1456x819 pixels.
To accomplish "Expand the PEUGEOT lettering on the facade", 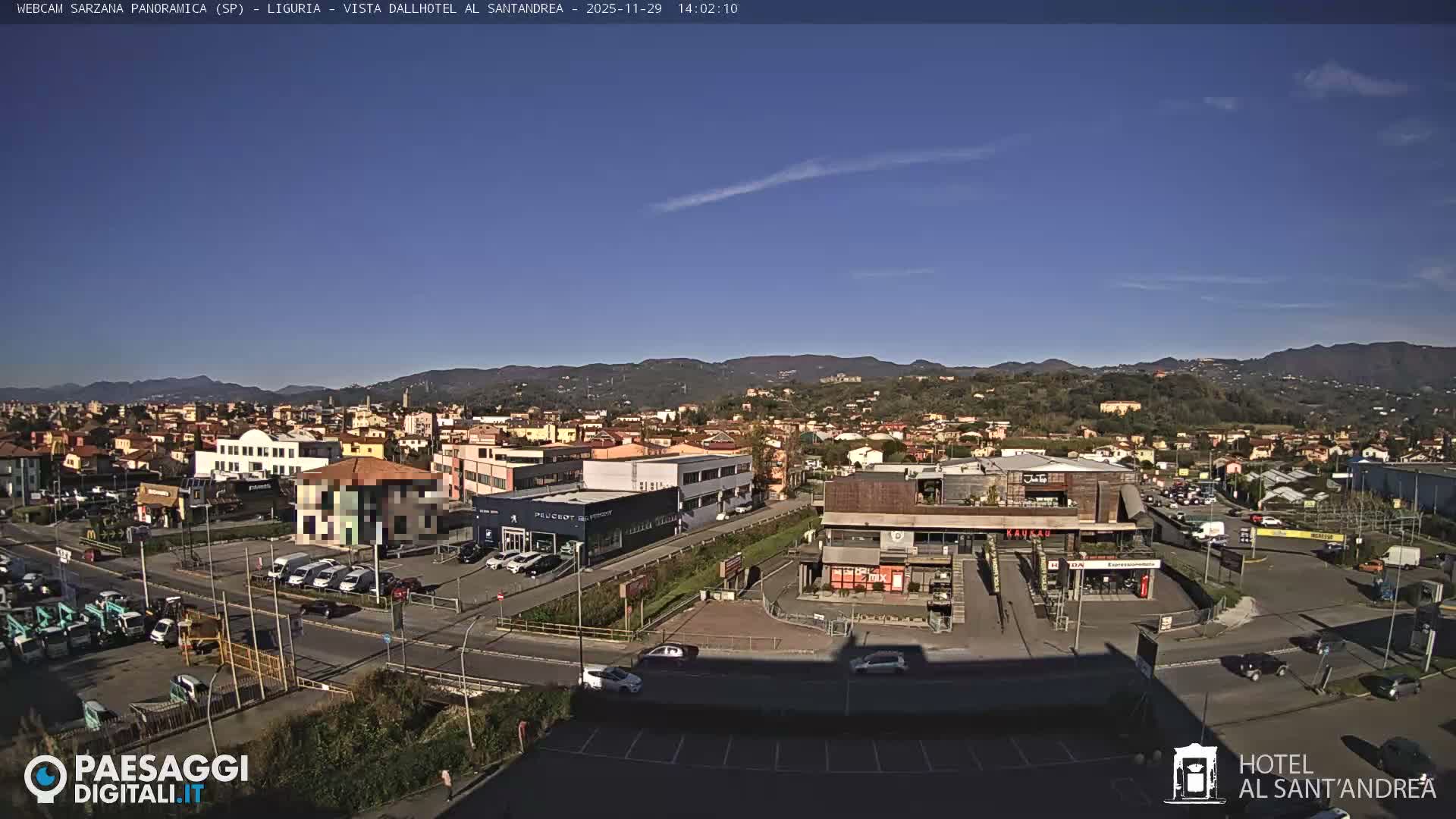I will [x=554, y=516].
